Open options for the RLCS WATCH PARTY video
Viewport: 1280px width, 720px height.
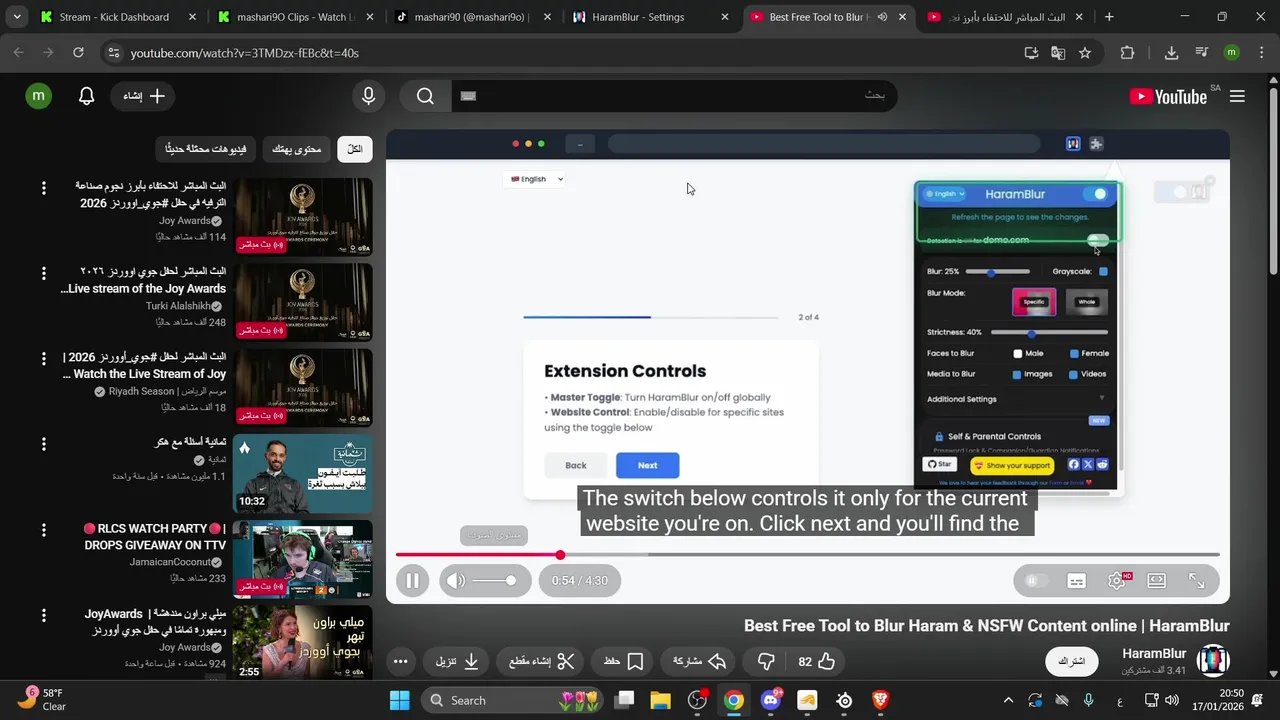(43, 530)
